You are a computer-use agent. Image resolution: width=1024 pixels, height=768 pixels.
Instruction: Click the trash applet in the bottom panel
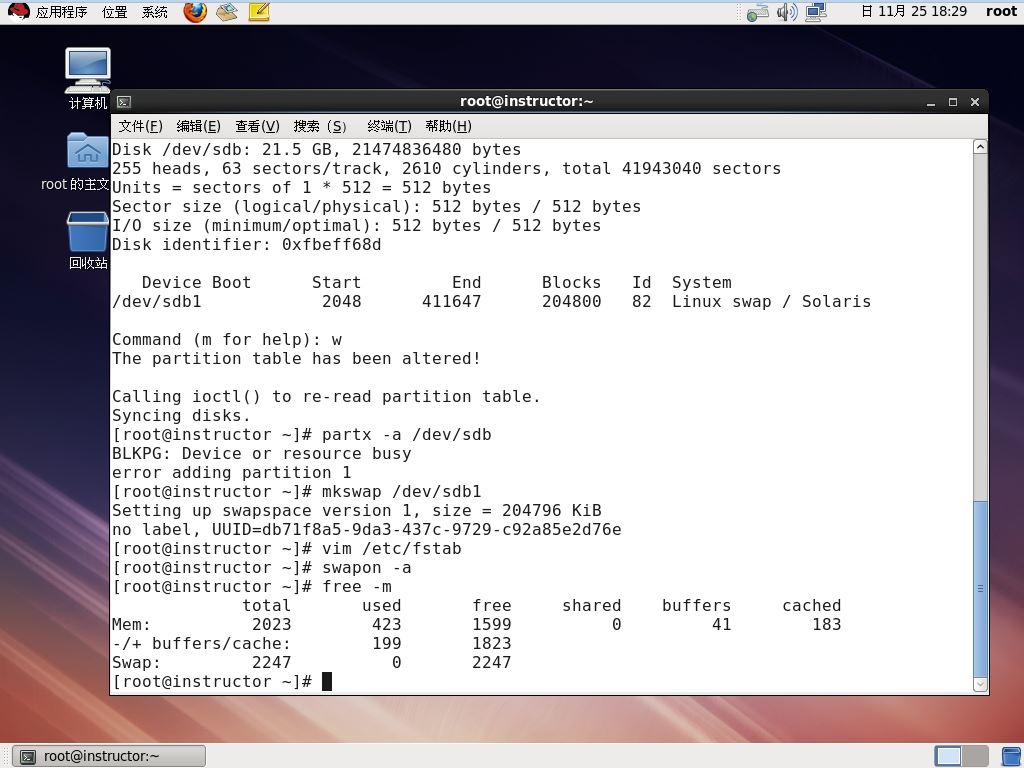click(x=1011, y=756)
